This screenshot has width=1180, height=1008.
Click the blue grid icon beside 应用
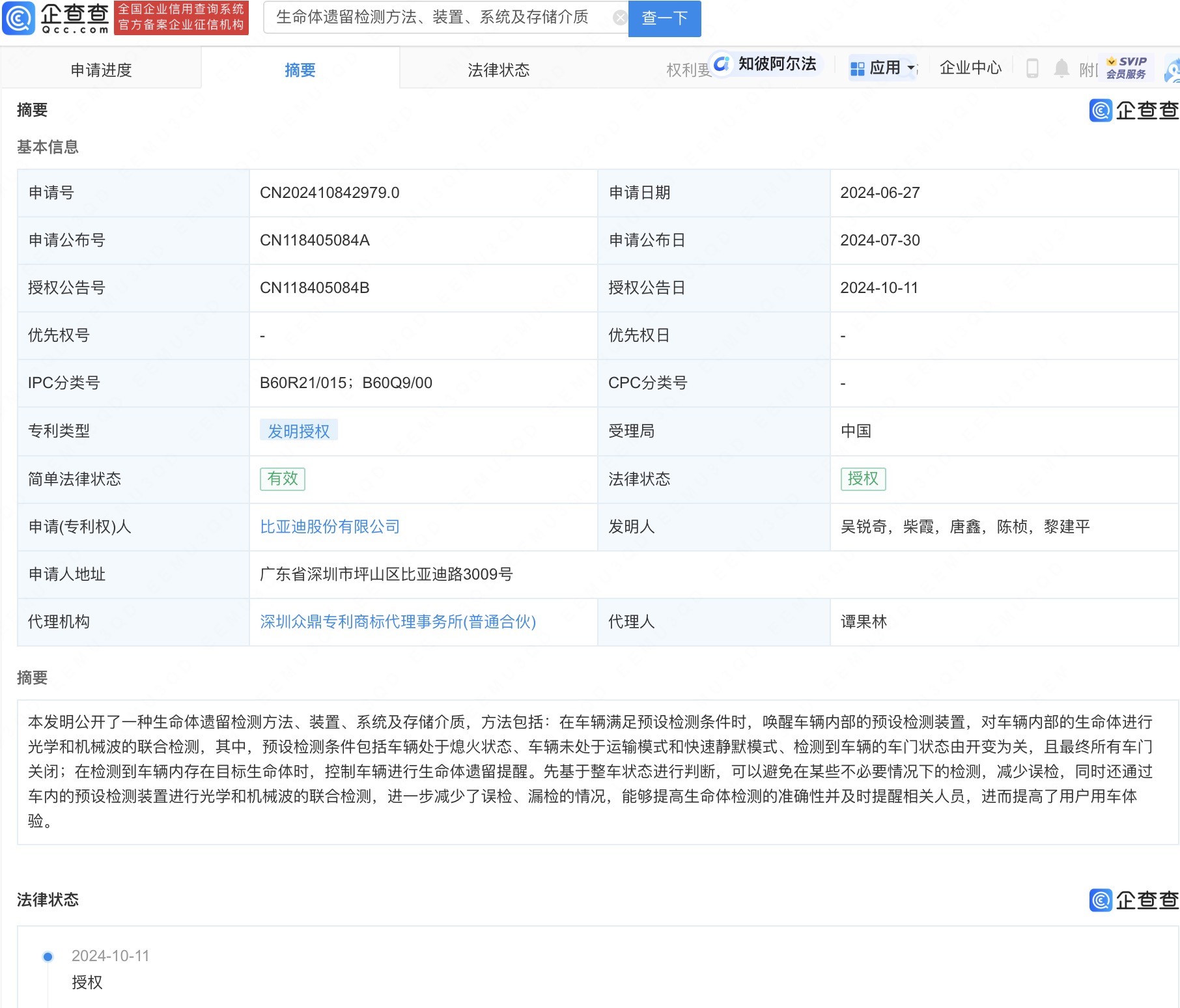[856, 68]
